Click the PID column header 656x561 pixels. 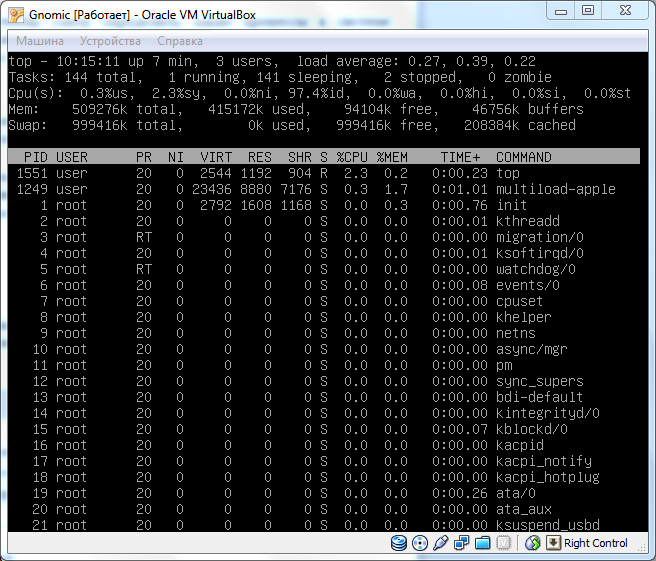tap(36, 157)
